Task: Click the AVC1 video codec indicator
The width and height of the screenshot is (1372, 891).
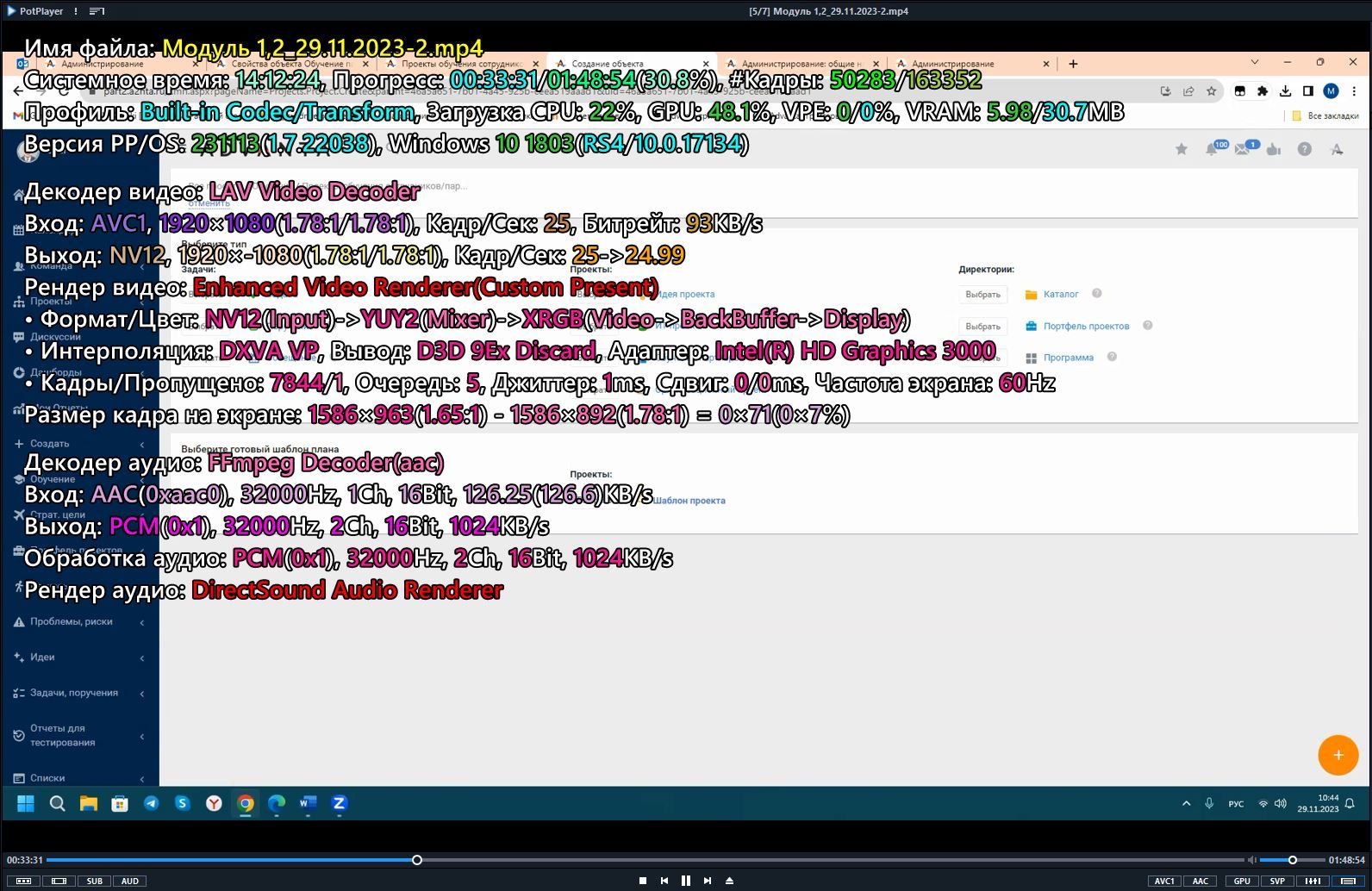Action: [x=1164, y=881]
